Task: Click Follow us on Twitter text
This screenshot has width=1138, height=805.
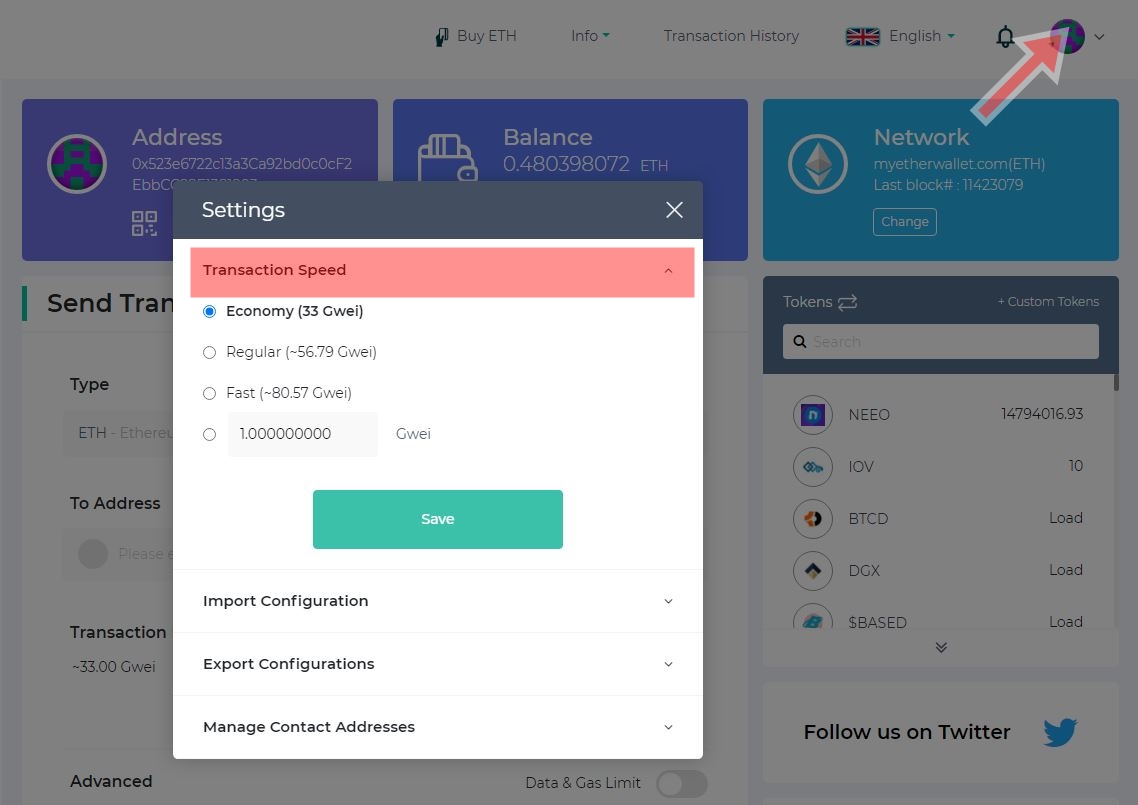Action: click(x=906, y=732)
